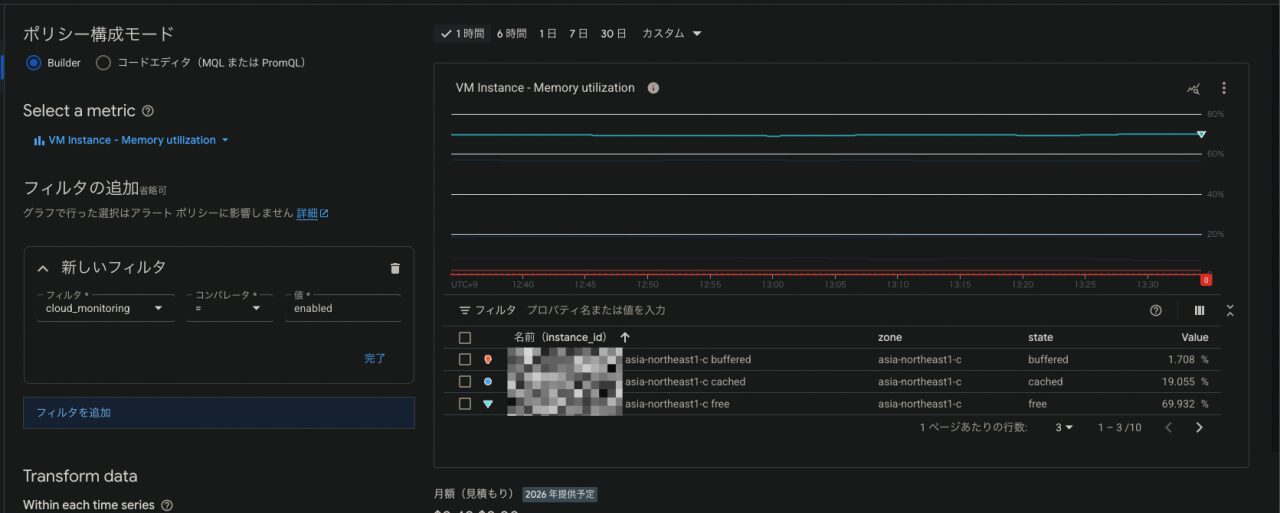Select the 30日 time range

[x=613, y=34]
